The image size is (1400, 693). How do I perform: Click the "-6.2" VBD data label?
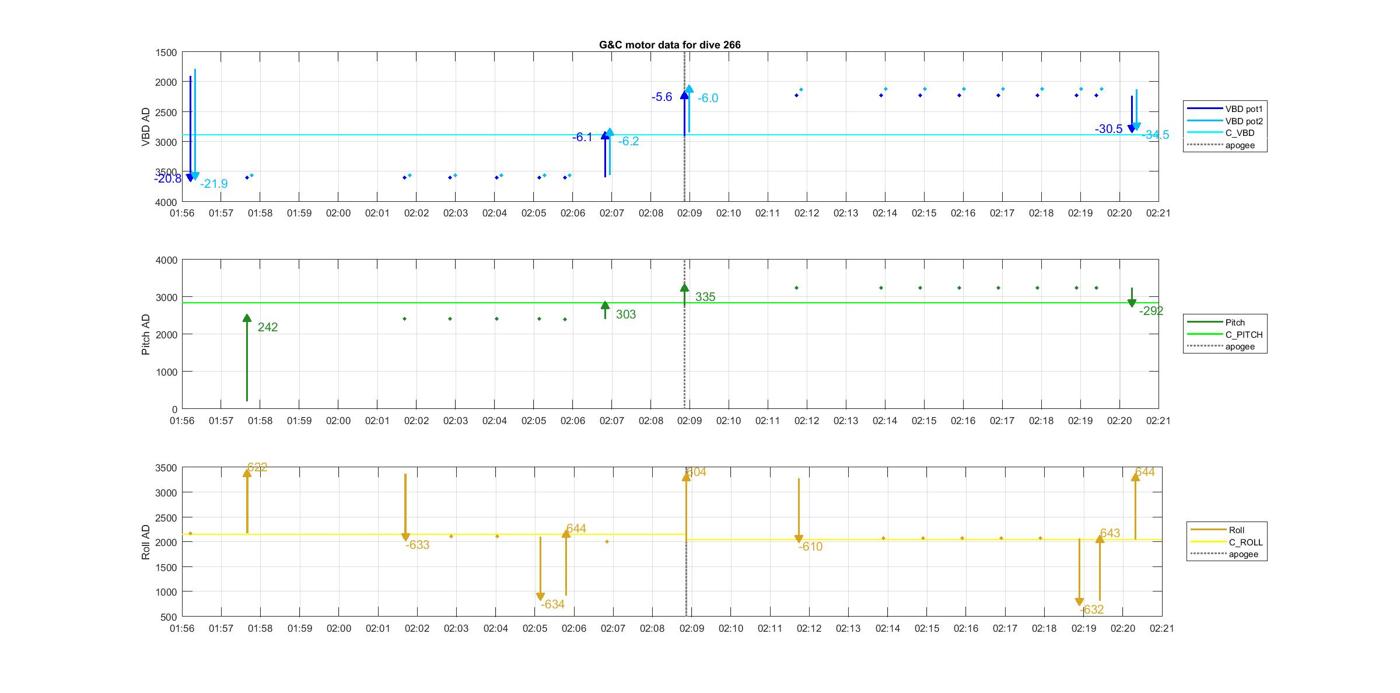tap(628, 142)
